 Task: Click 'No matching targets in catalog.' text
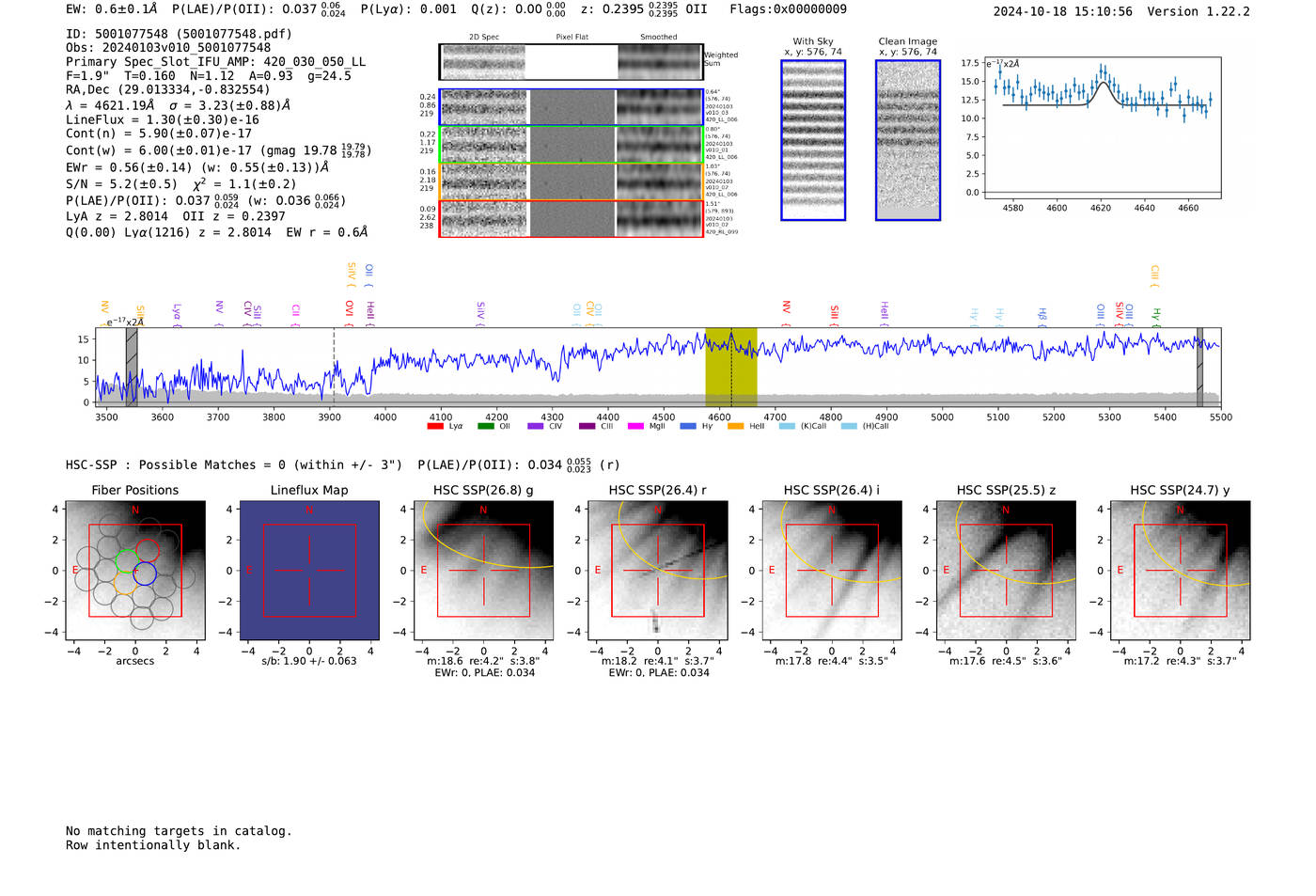point(179,831)
